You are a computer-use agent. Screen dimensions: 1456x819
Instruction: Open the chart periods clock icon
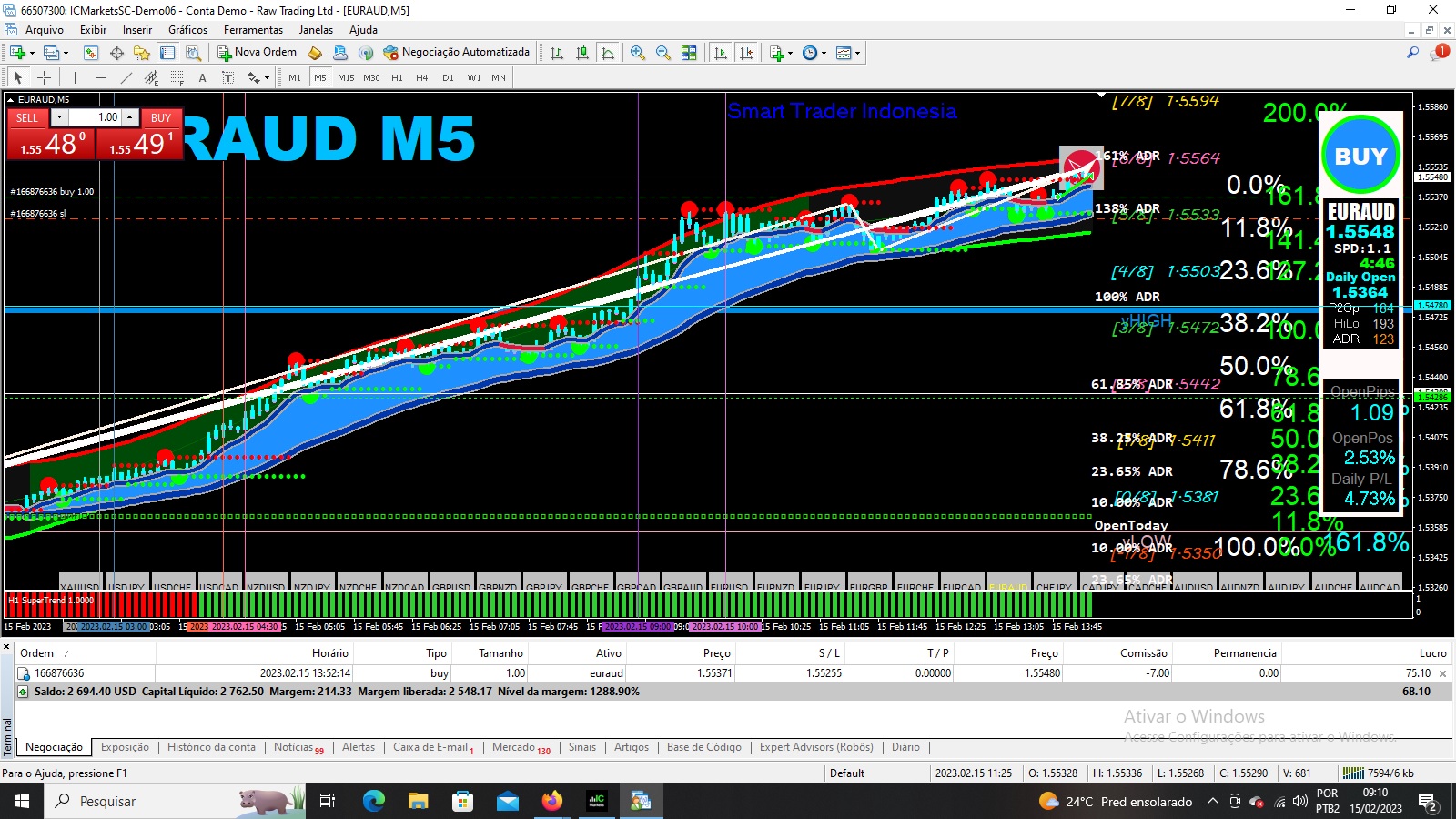pyautogui.click(x=810, y=53)
